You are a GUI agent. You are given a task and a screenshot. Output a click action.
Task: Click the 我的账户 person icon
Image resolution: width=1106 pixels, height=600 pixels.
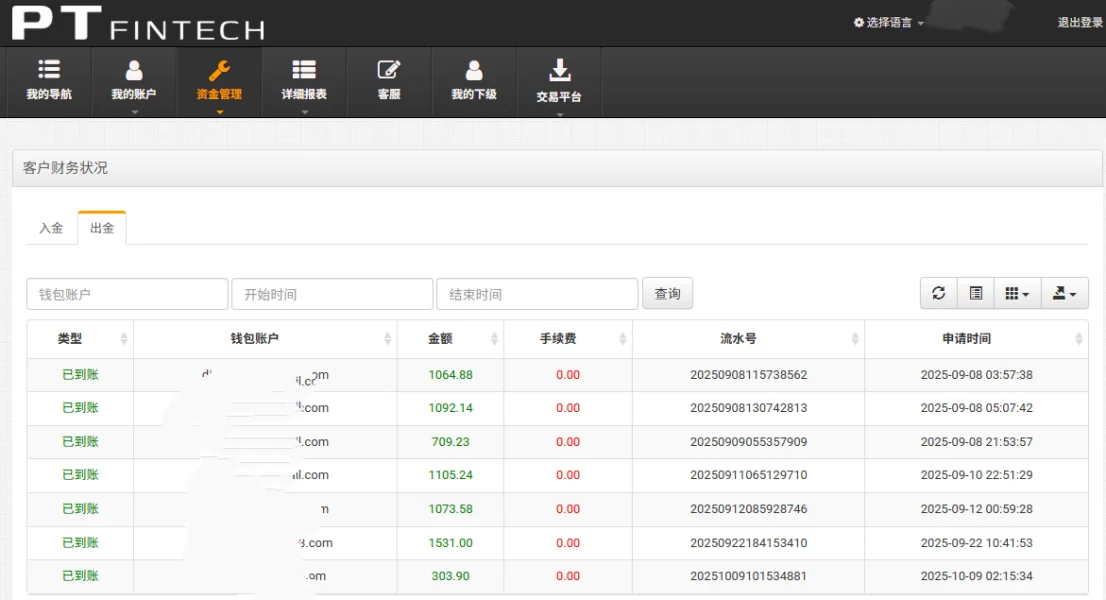point(134,71)
